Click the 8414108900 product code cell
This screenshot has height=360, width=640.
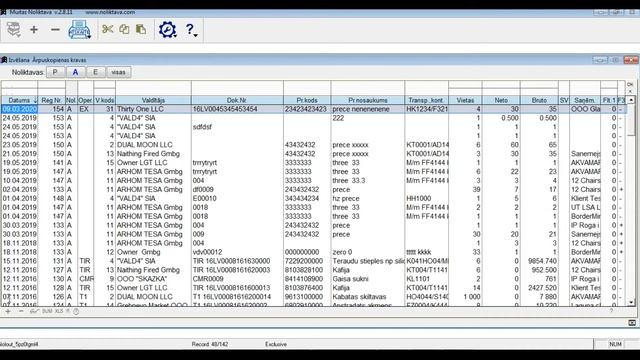(x=307, y=279)
